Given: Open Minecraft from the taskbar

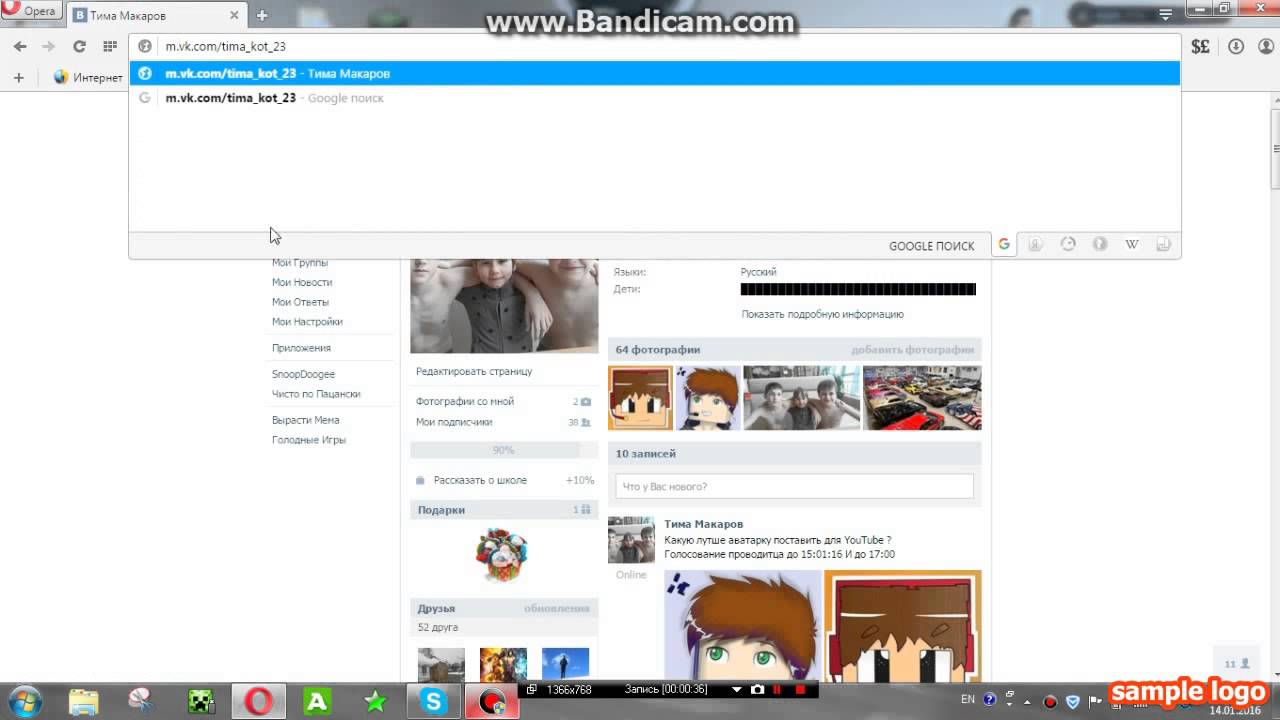Looking at the screenshot, I should (x=201, y=702).
